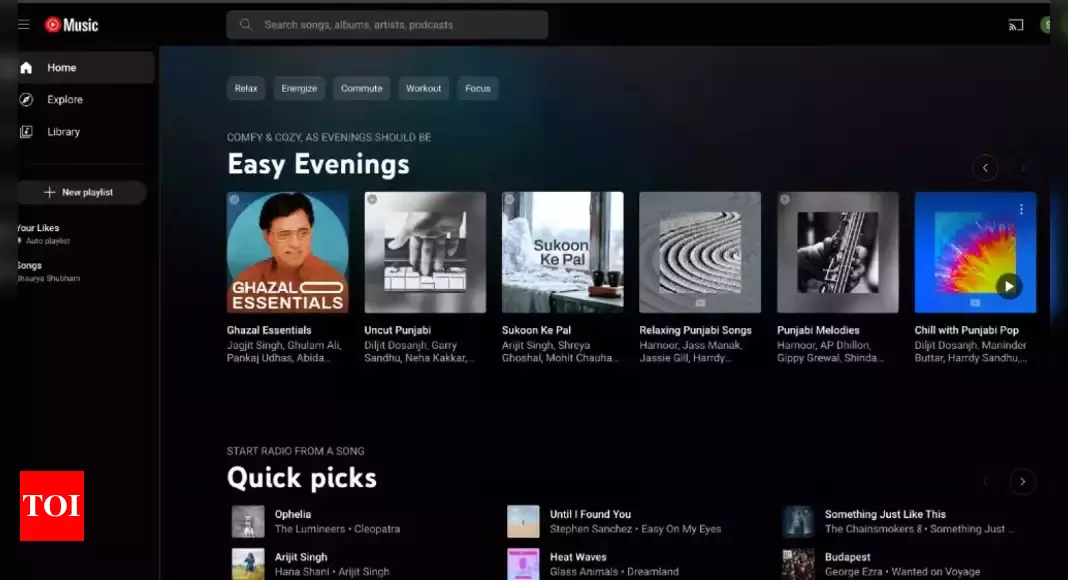
Task: Open the navigation menu hamburger icon
Action: click(23, 24)
